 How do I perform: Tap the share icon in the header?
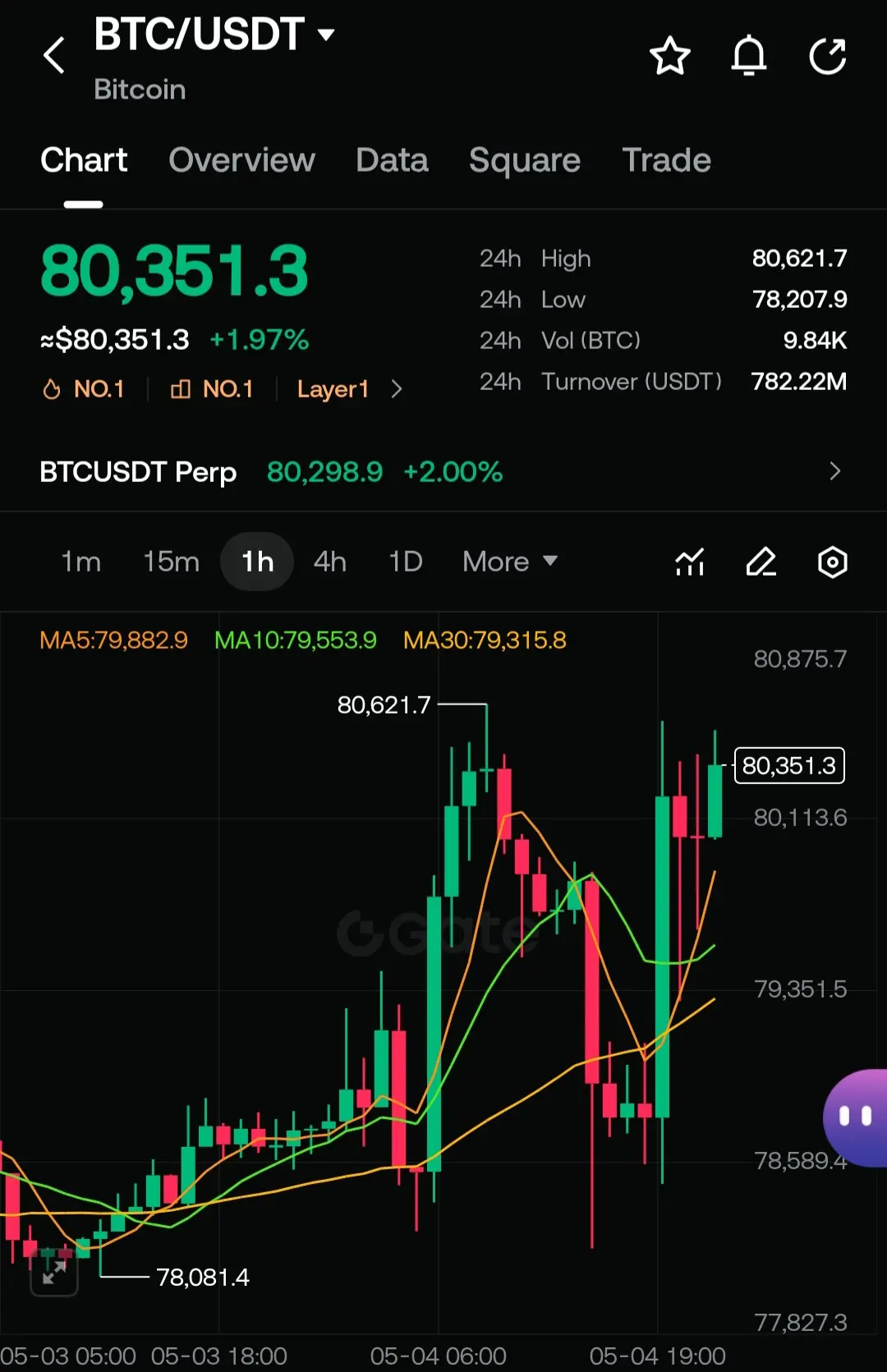click(828, 56)
